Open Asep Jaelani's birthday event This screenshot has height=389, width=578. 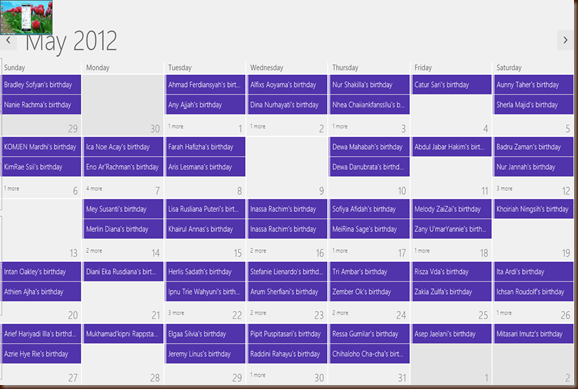452,334
